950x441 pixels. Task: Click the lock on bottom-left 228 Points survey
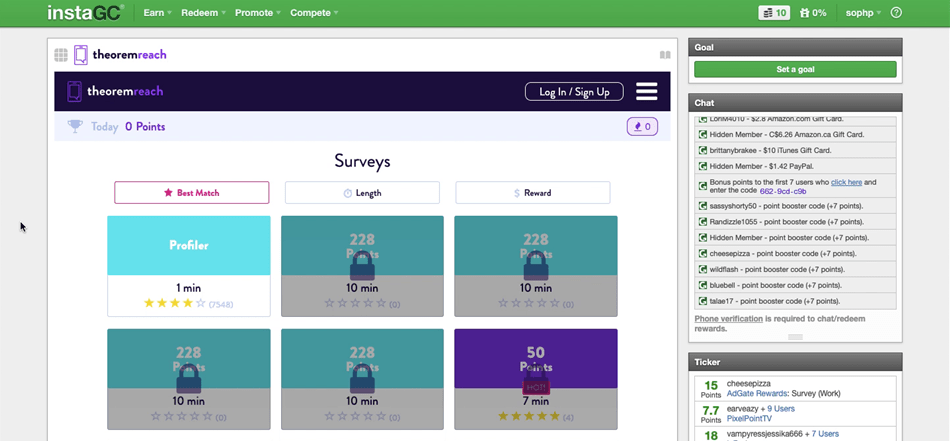tap(189, 379)
